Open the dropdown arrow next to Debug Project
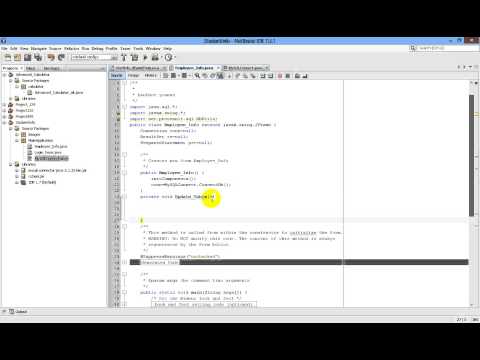480x360 pixels. [x=161, y=57]
